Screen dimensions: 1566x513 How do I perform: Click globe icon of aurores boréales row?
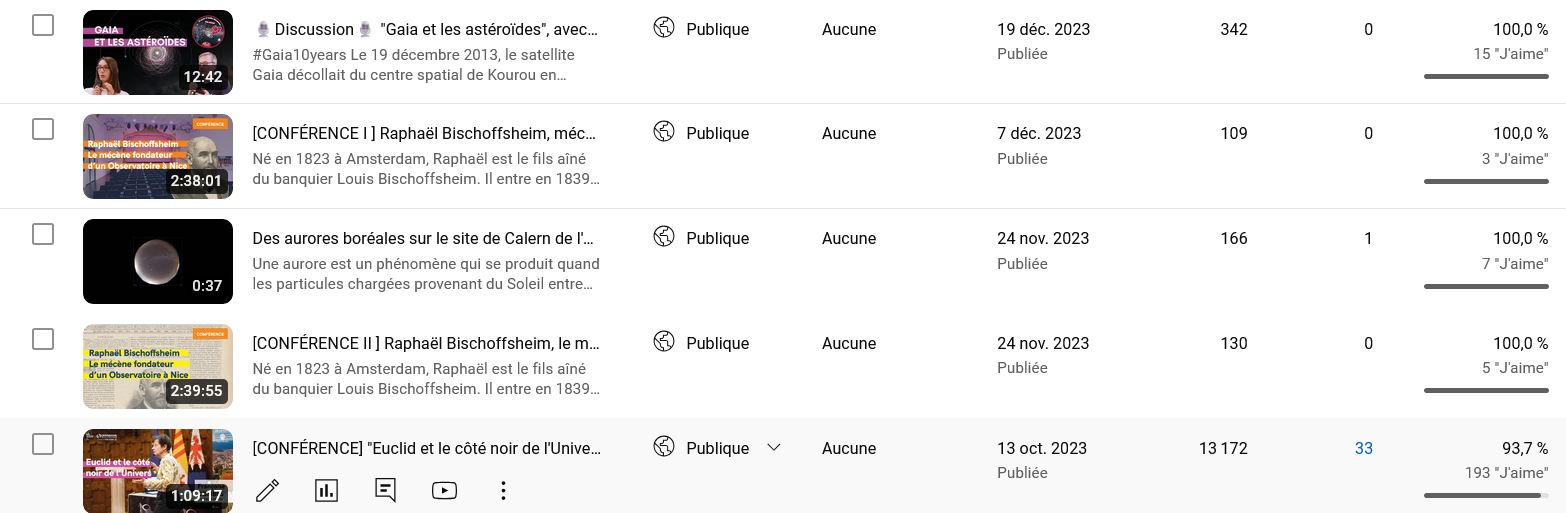663,237
